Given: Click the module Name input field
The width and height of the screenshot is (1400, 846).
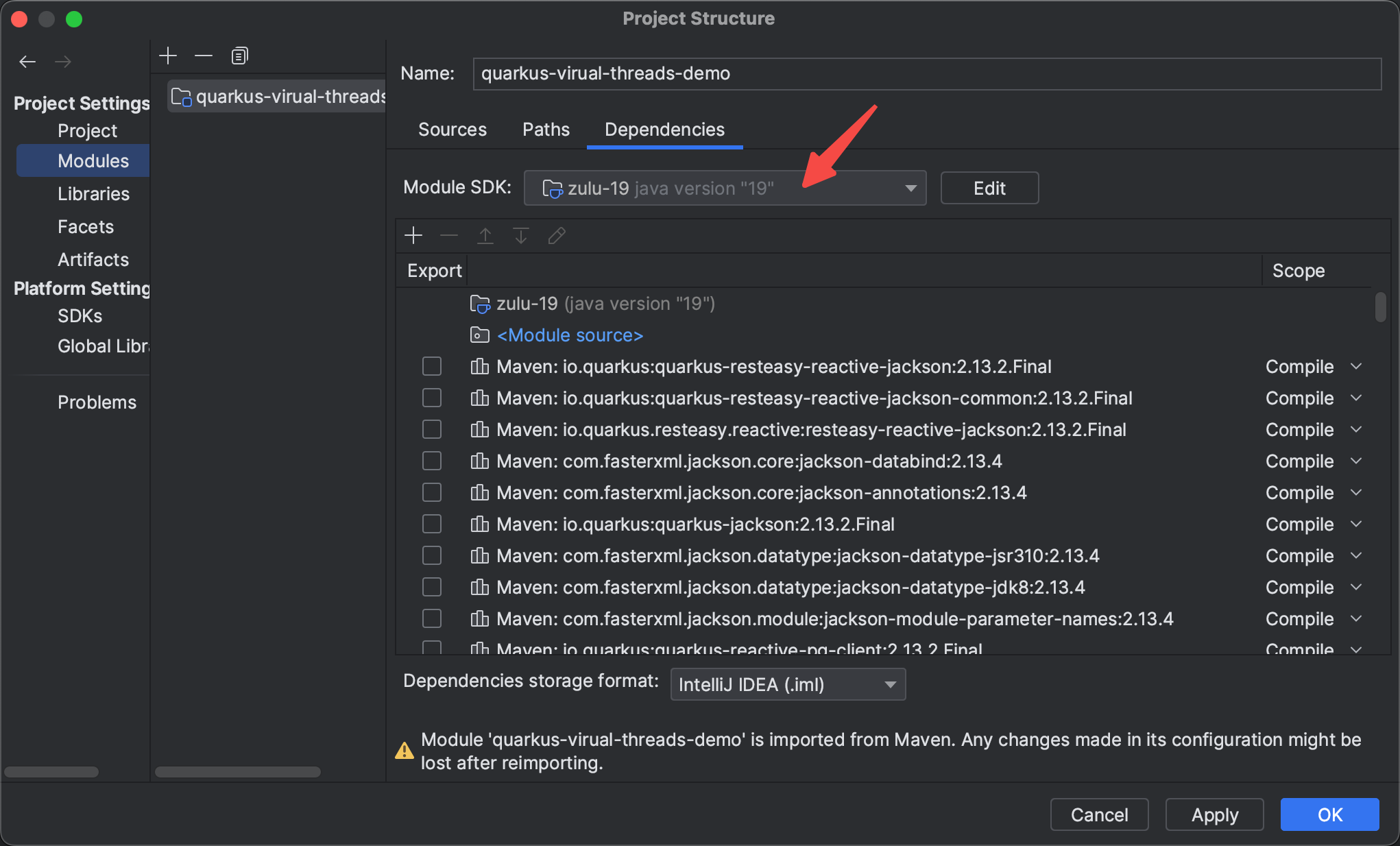Looking at the screenshot, I should [x=927, y=73].
